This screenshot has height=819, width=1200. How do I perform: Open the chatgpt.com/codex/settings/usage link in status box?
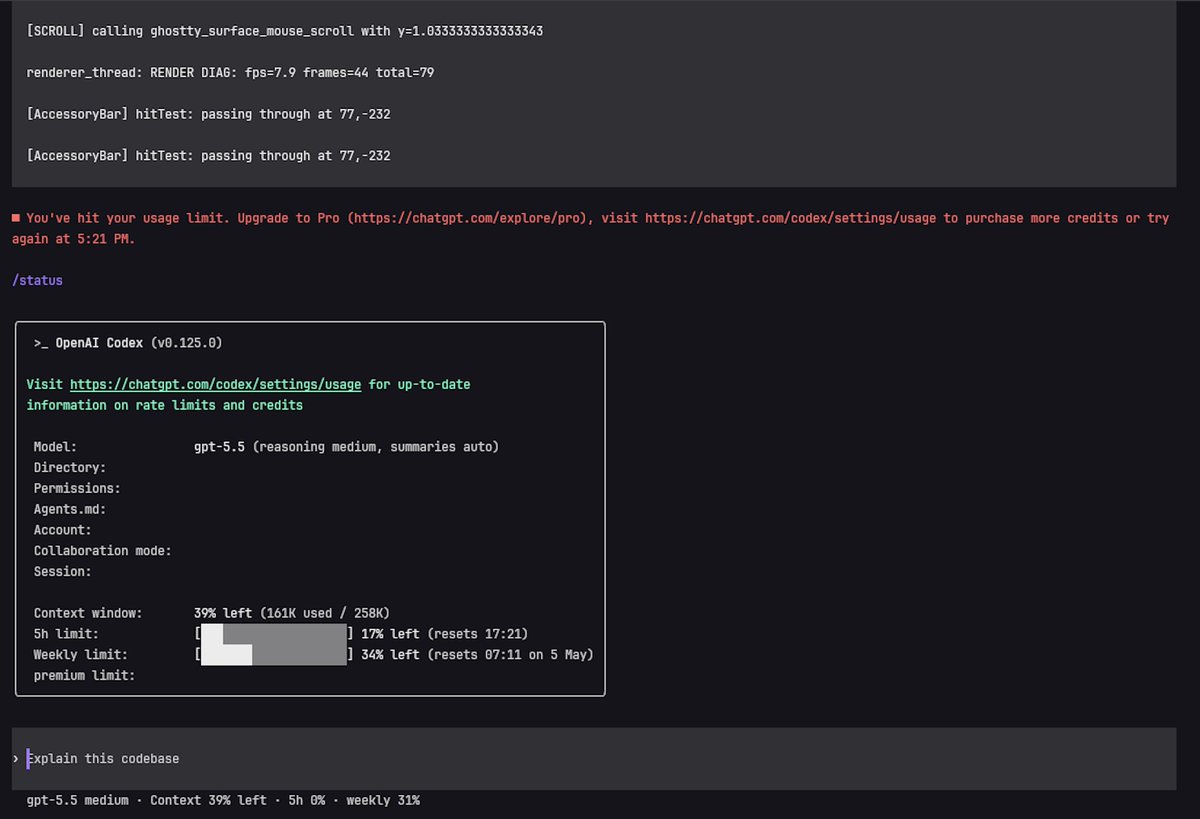click(x=215, y=384)
